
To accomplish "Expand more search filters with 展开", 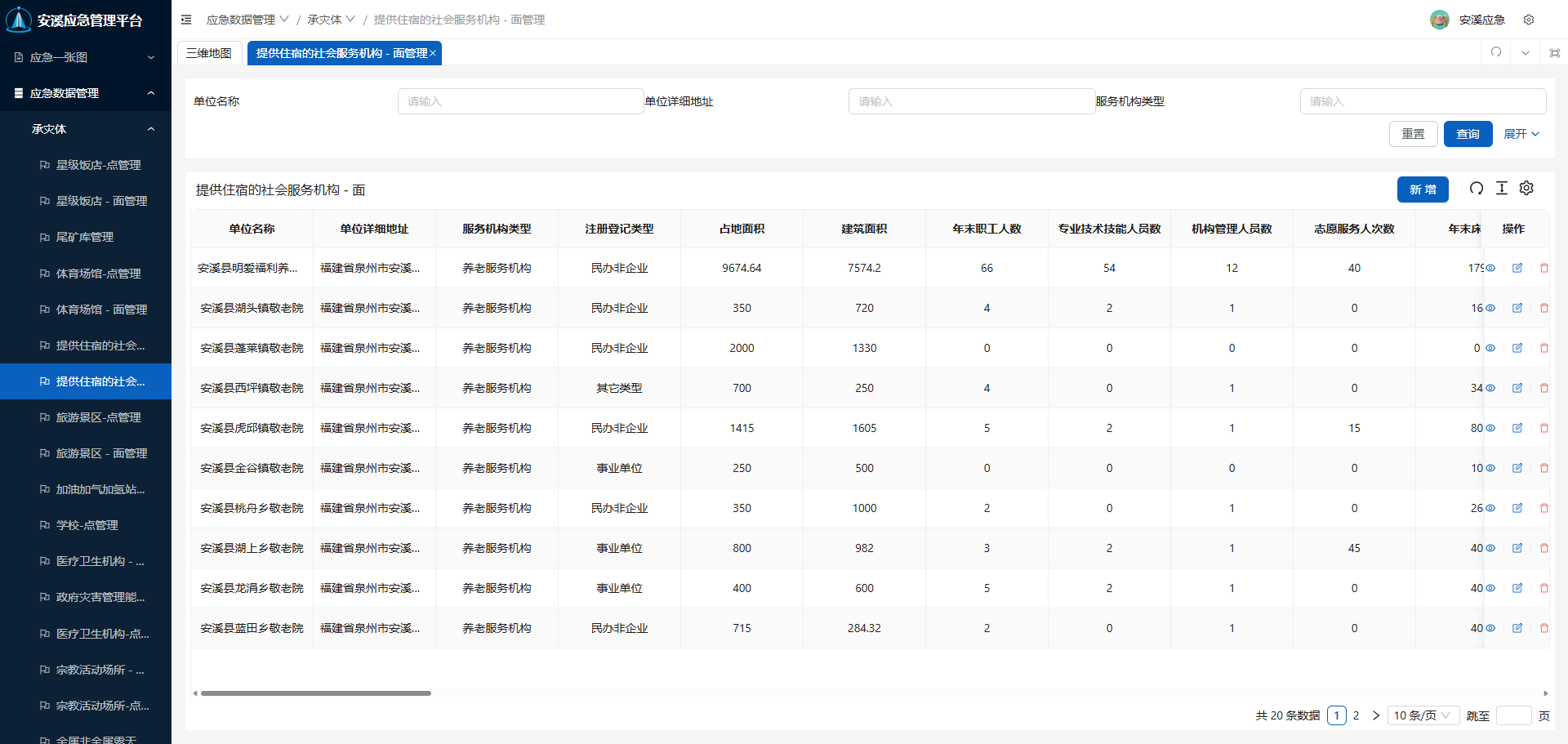I will pos(1521,134).
